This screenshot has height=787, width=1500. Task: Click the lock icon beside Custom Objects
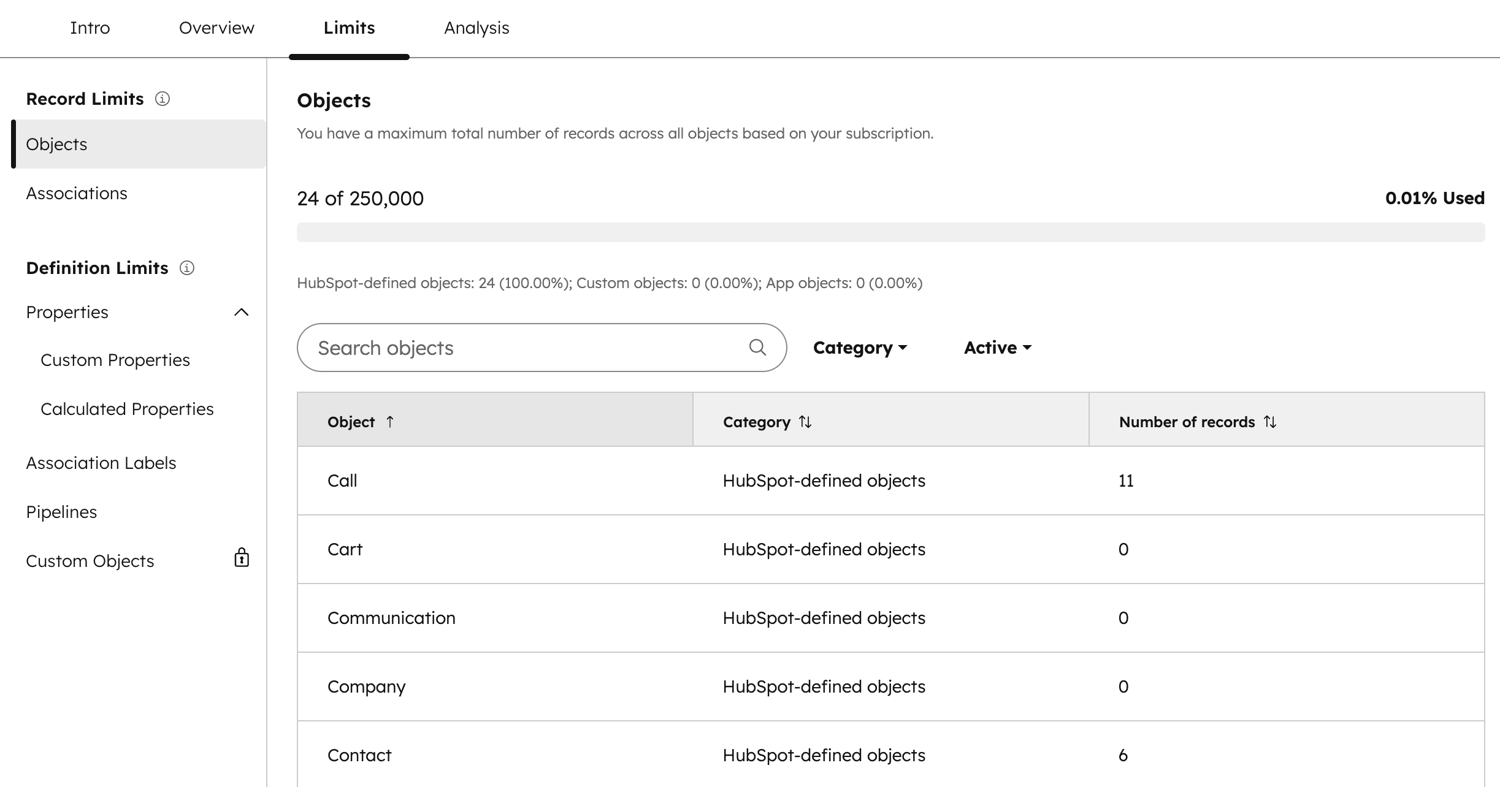[x=241, y=558]
